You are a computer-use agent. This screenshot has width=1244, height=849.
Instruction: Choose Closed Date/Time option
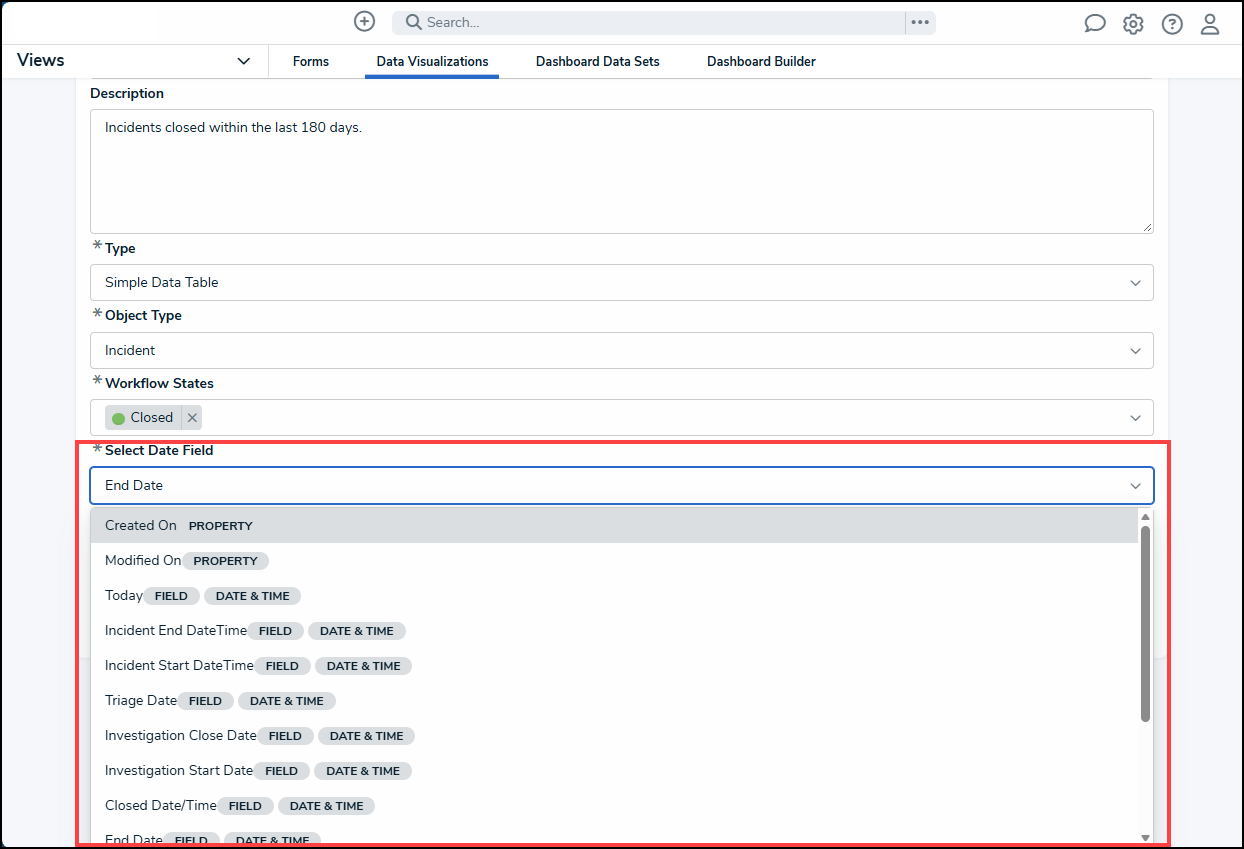[x=614, y=806]
